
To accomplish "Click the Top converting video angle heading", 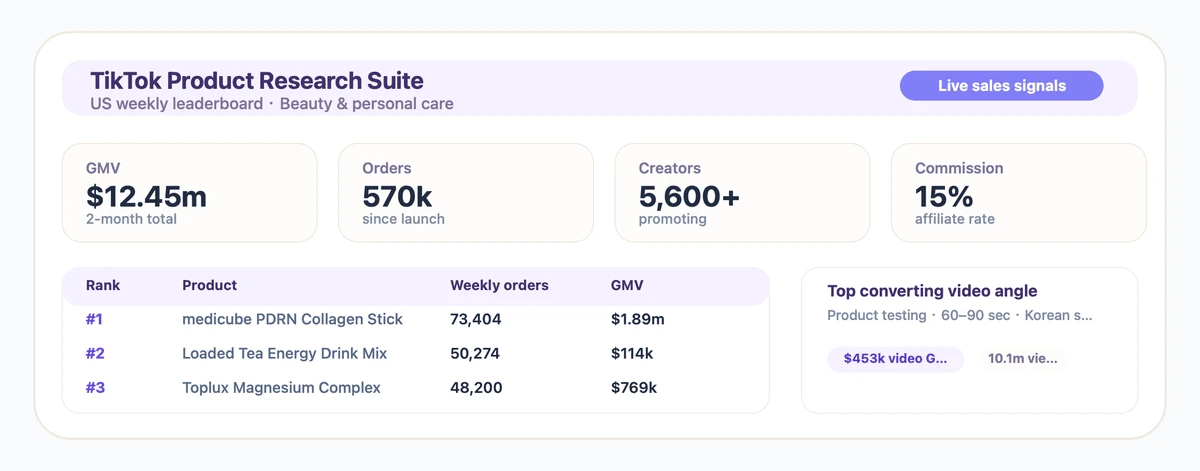I will [x=932, y=291].
